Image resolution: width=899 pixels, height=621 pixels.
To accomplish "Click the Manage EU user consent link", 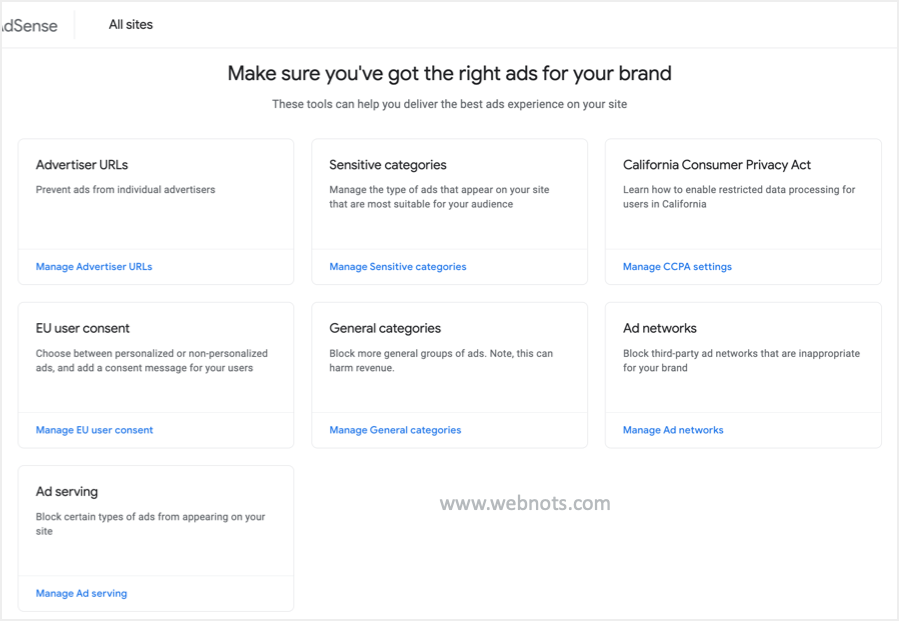I will [95, 430].
